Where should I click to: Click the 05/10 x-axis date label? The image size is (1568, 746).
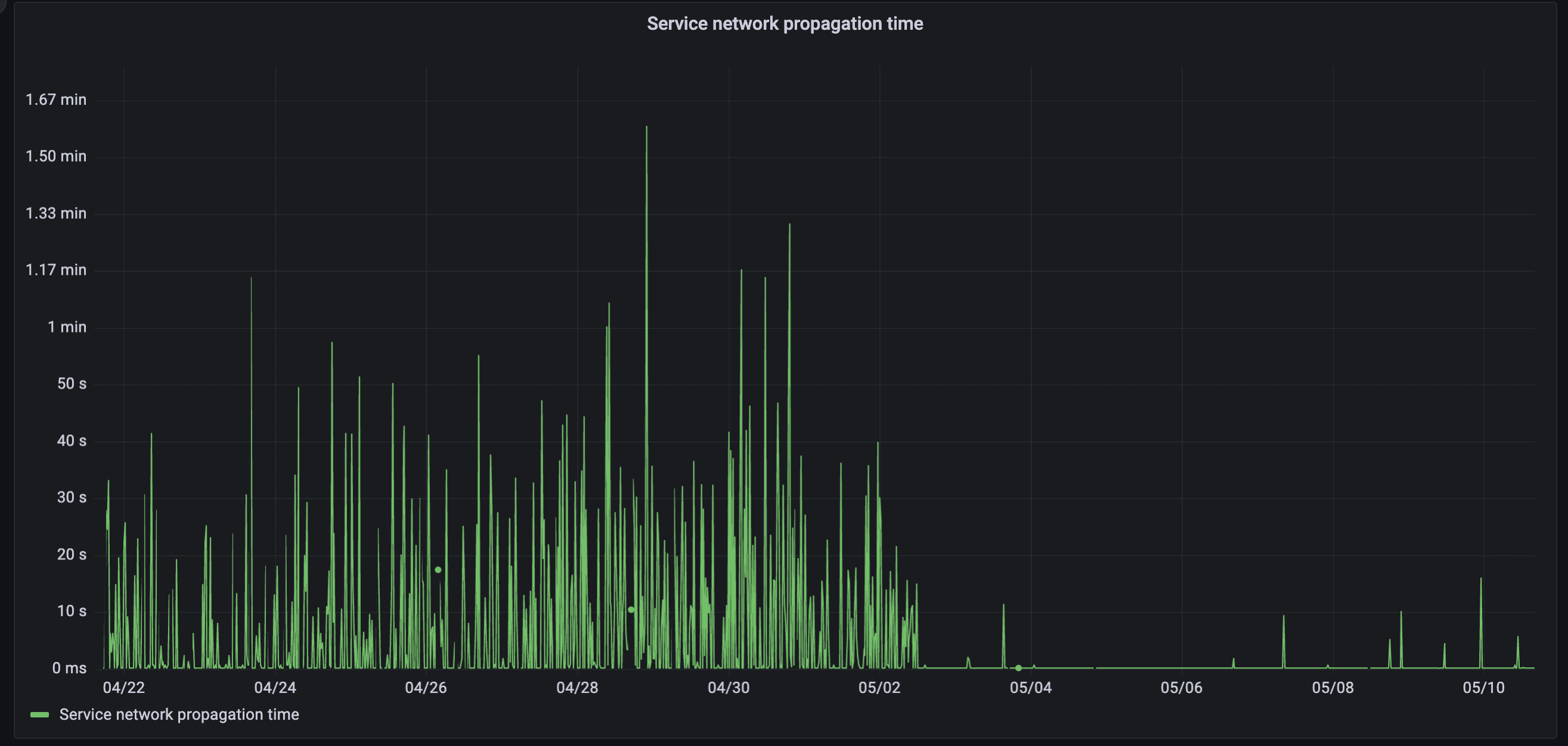pyautogui.click(x=1483, y=688)
